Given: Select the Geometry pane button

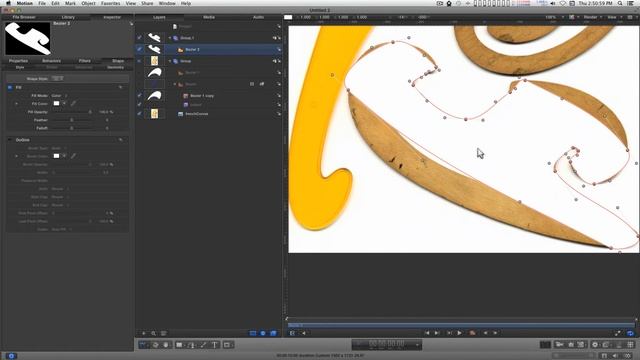Looking at the screenshot, I should coord(116,67).
